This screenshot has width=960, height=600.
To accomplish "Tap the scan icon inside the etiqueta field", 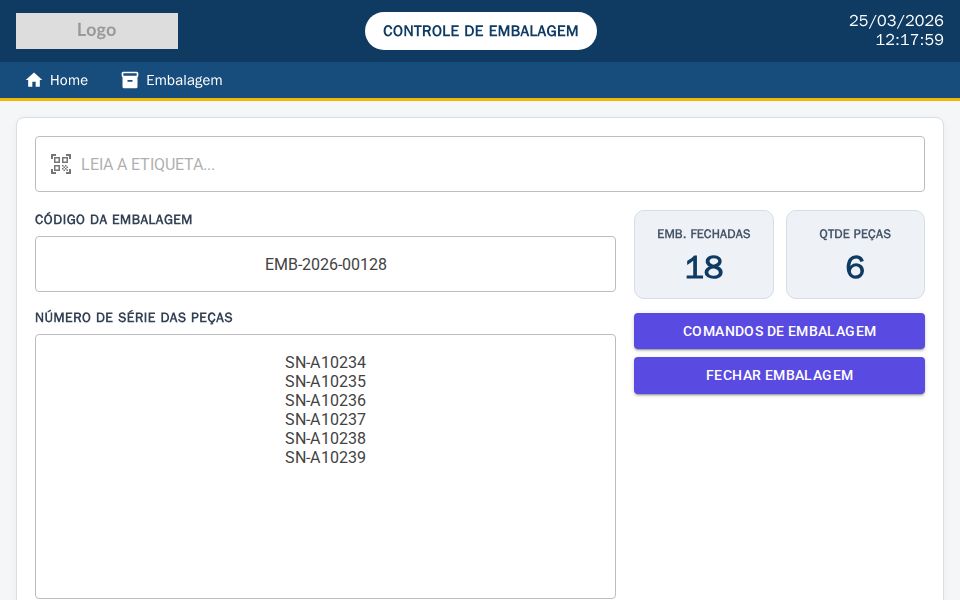I will [61, 164].
